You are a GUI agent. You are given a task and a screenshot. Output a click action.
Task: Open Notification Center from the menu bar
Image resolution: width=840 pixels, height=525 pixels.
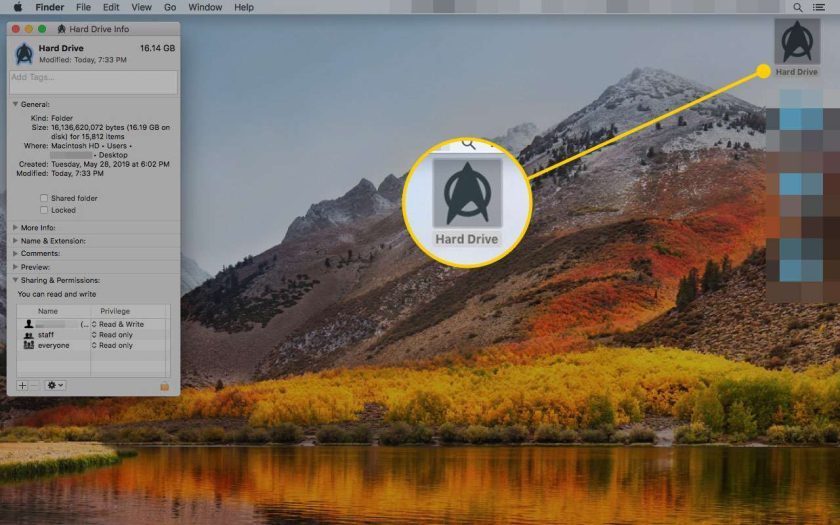point(819,8)
